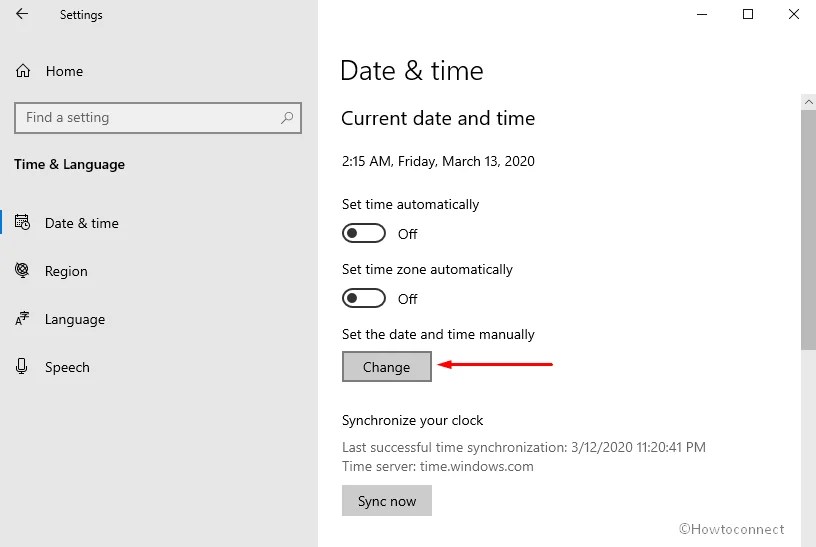Viewport: 816px width, 547px height.
Task: Click the Sync now button
Action: click(x=387, y=501)
